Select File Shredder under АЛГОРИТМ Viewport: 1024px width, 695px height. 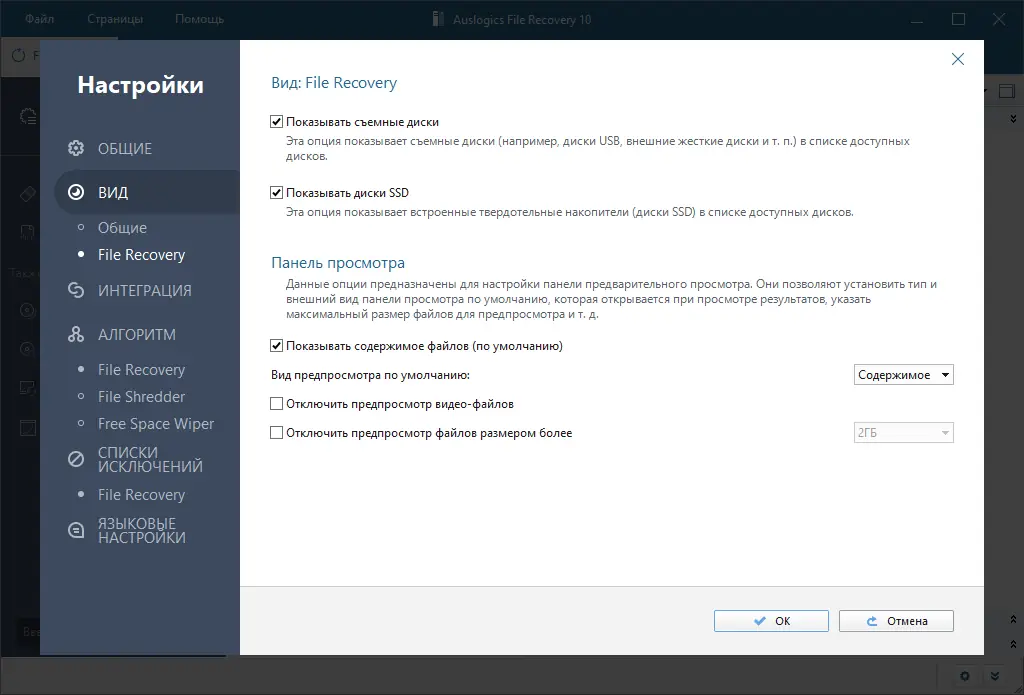click(141, 396)
